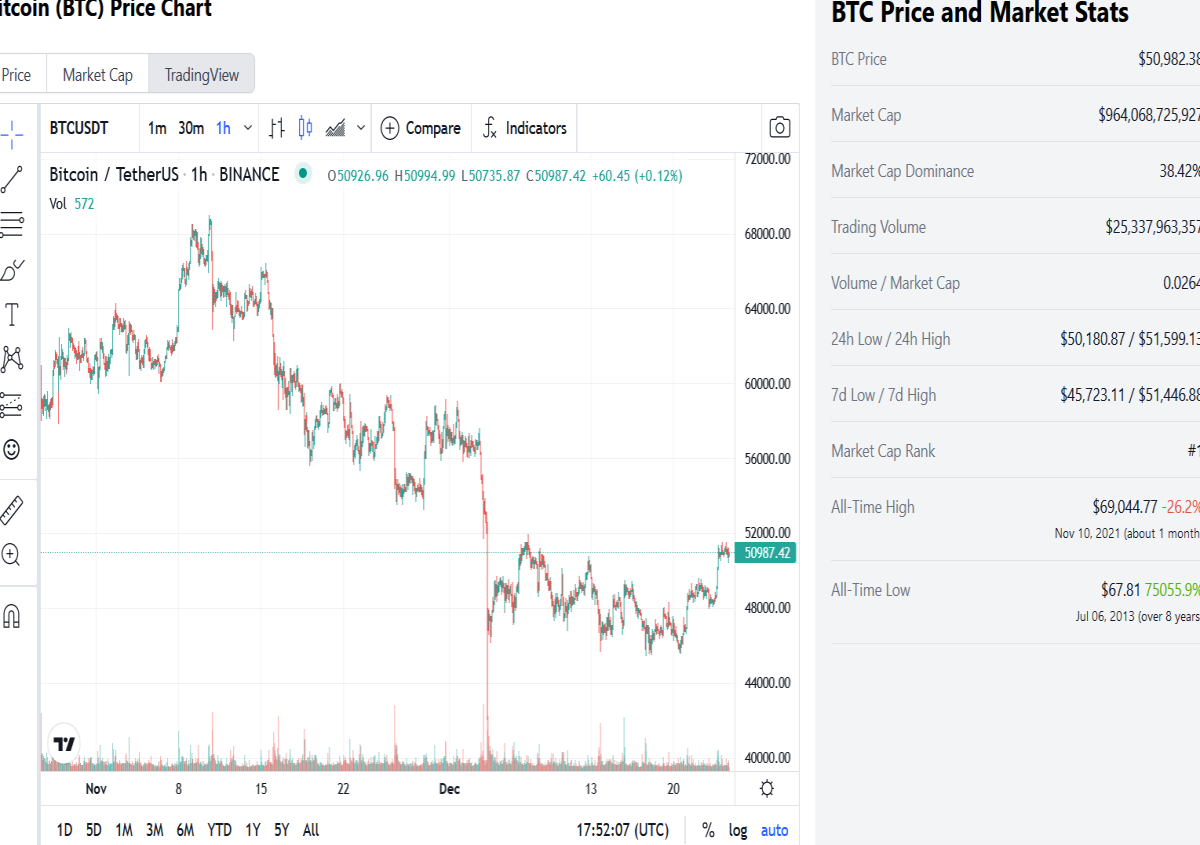Set chart range to 1Y
Viewport: 1200px width, 845px height.
253,830
